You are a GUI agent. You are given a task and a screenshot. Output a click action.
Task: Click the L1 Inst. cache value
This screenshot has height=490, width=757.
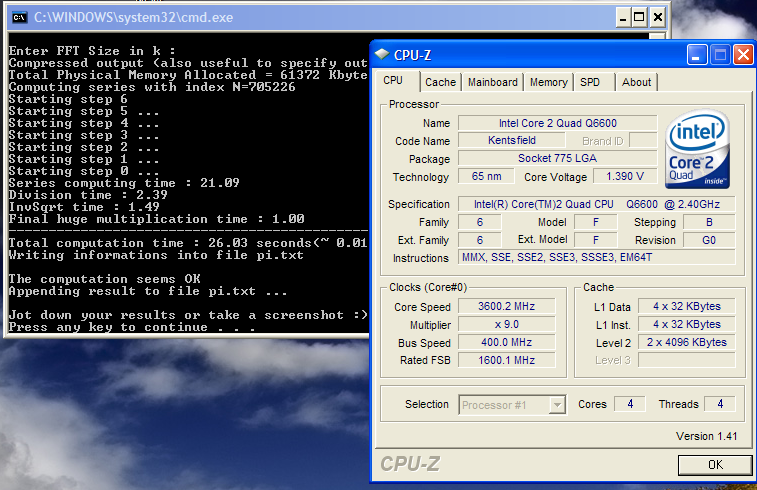pos(687,324)
